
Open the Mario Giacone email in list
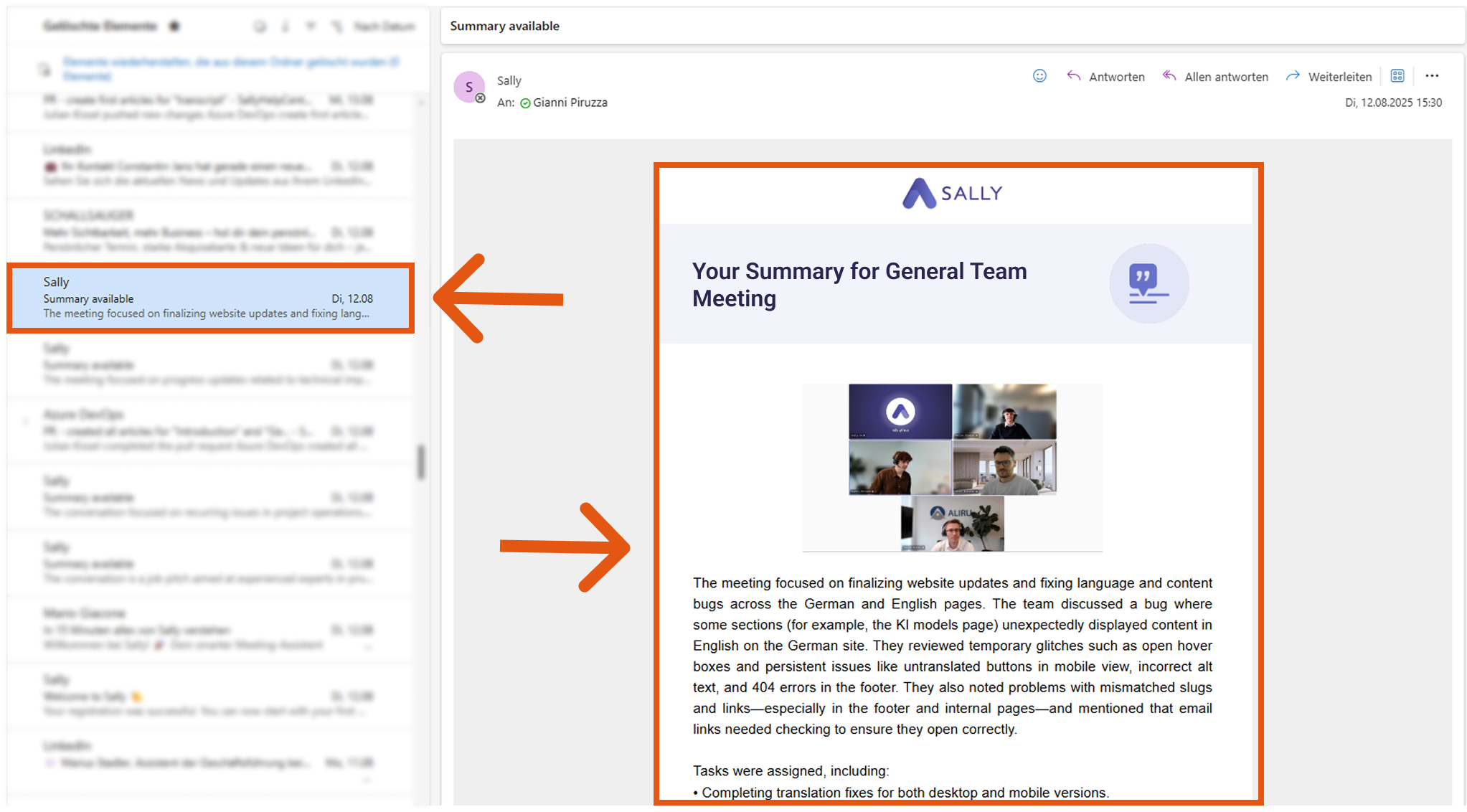click(x=211, y=629)
